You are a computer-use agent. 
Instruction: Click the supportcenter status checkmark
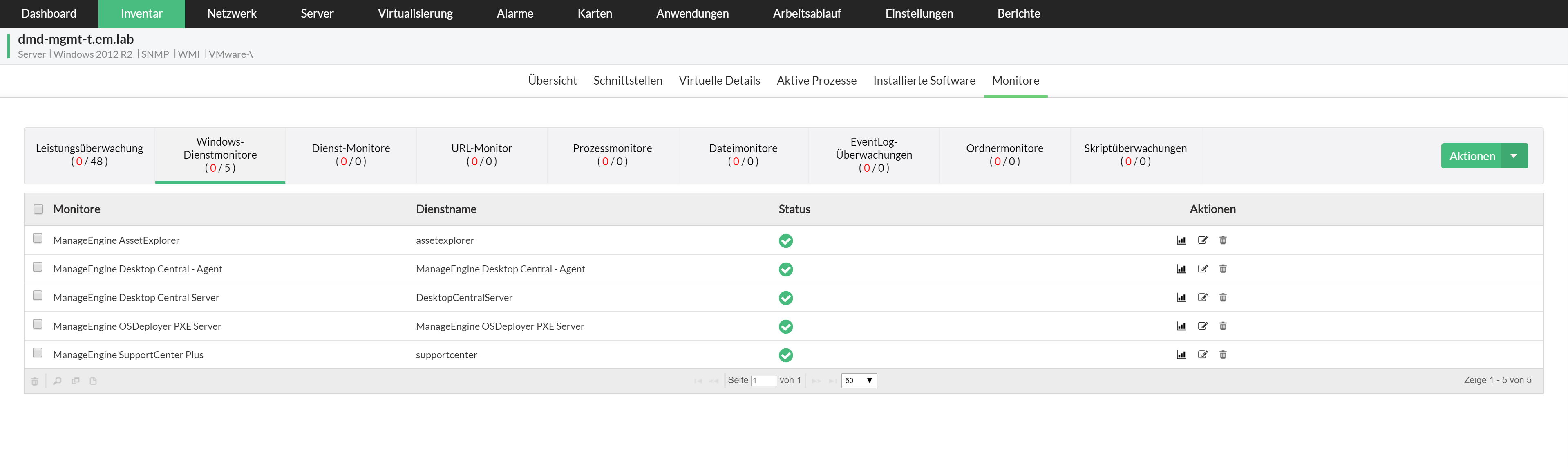click(x=786, y=355)
